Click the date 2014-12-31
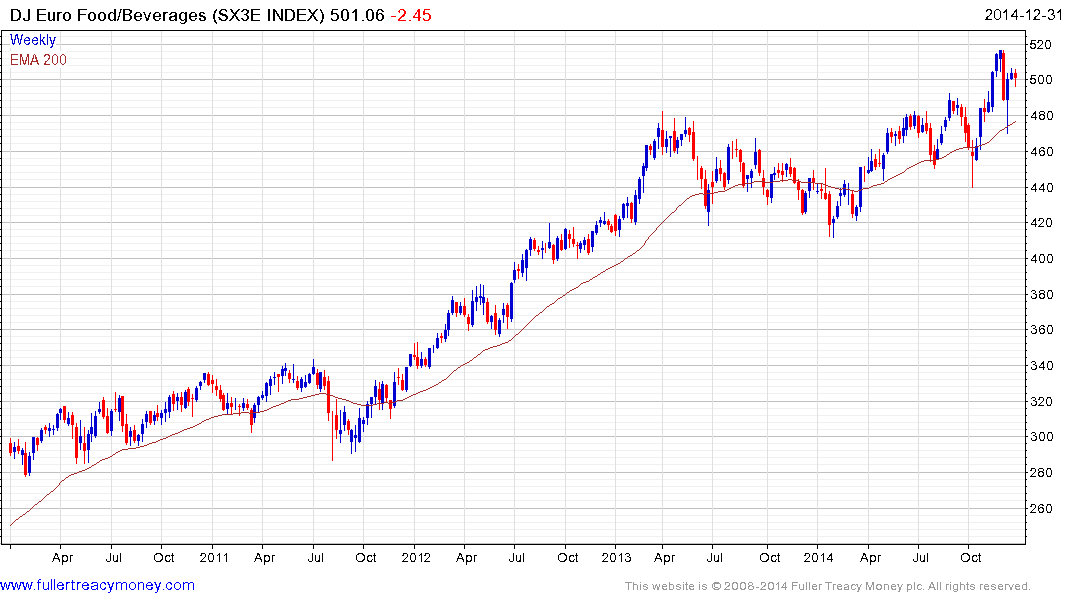Screen dimensions: 1075x600 pos(1024,15)
